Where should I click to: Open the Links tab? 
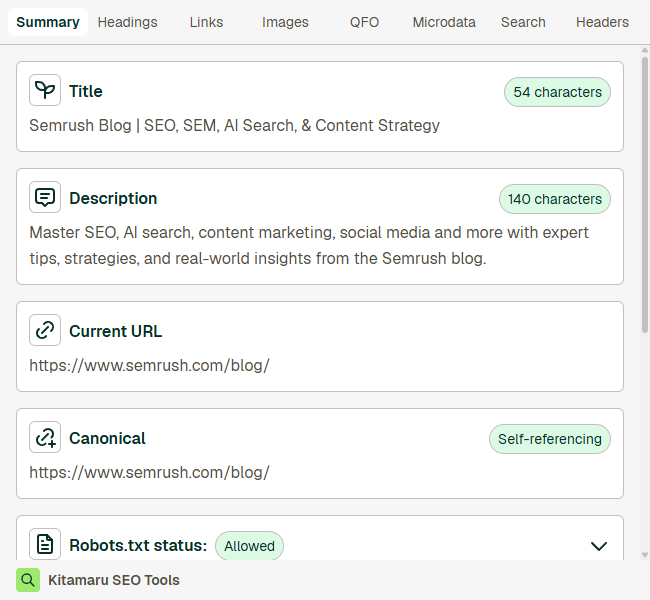click(x=206, y=22)
